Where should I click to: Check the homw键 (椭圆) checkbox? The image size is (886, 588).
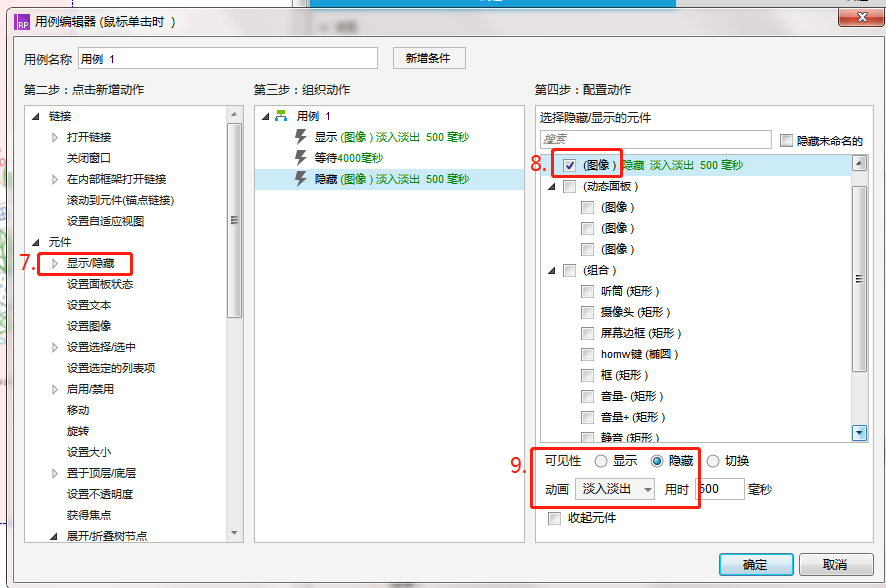(x=588, y=354)
